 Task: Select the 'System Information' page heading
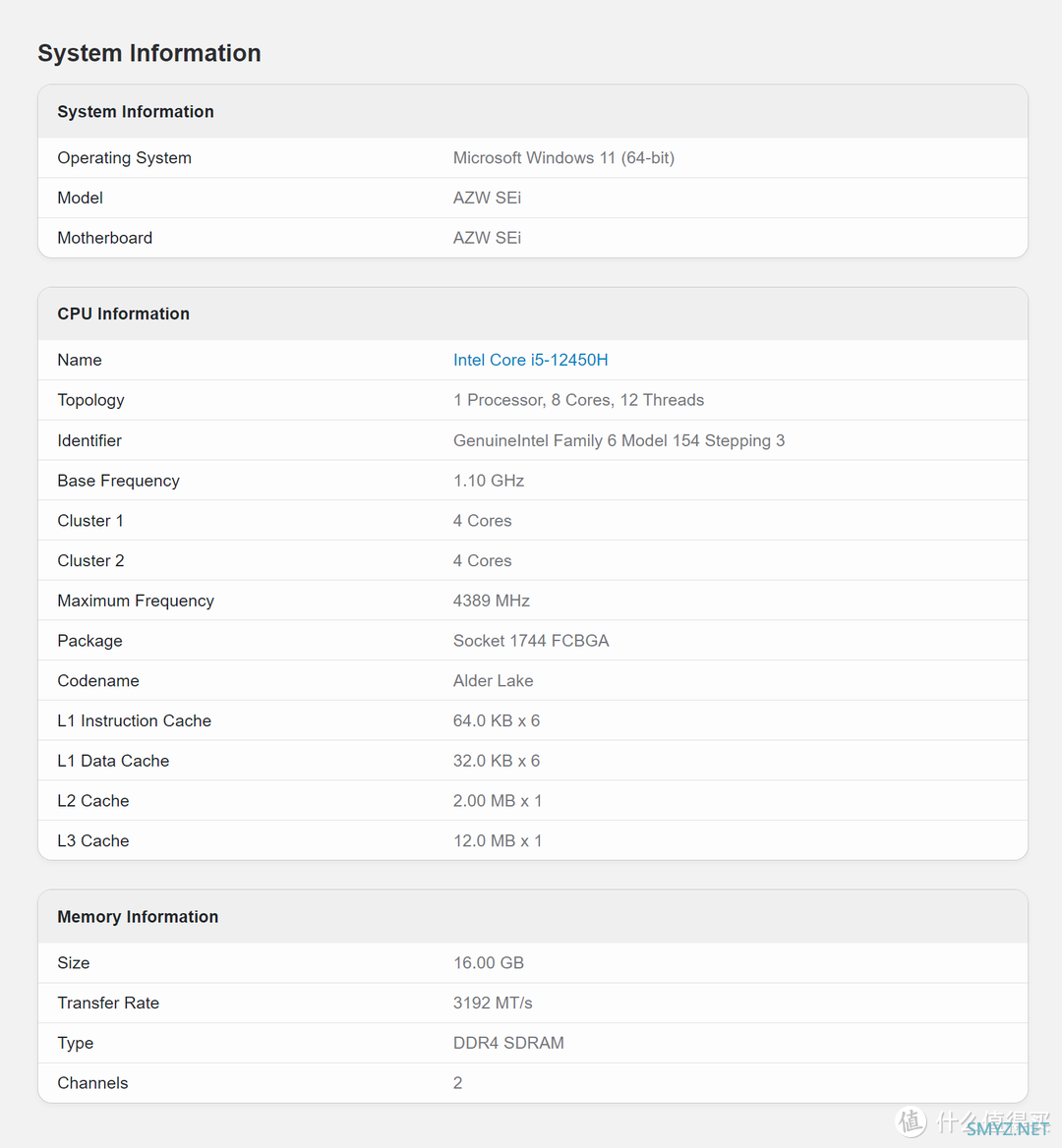coord(149,53)
